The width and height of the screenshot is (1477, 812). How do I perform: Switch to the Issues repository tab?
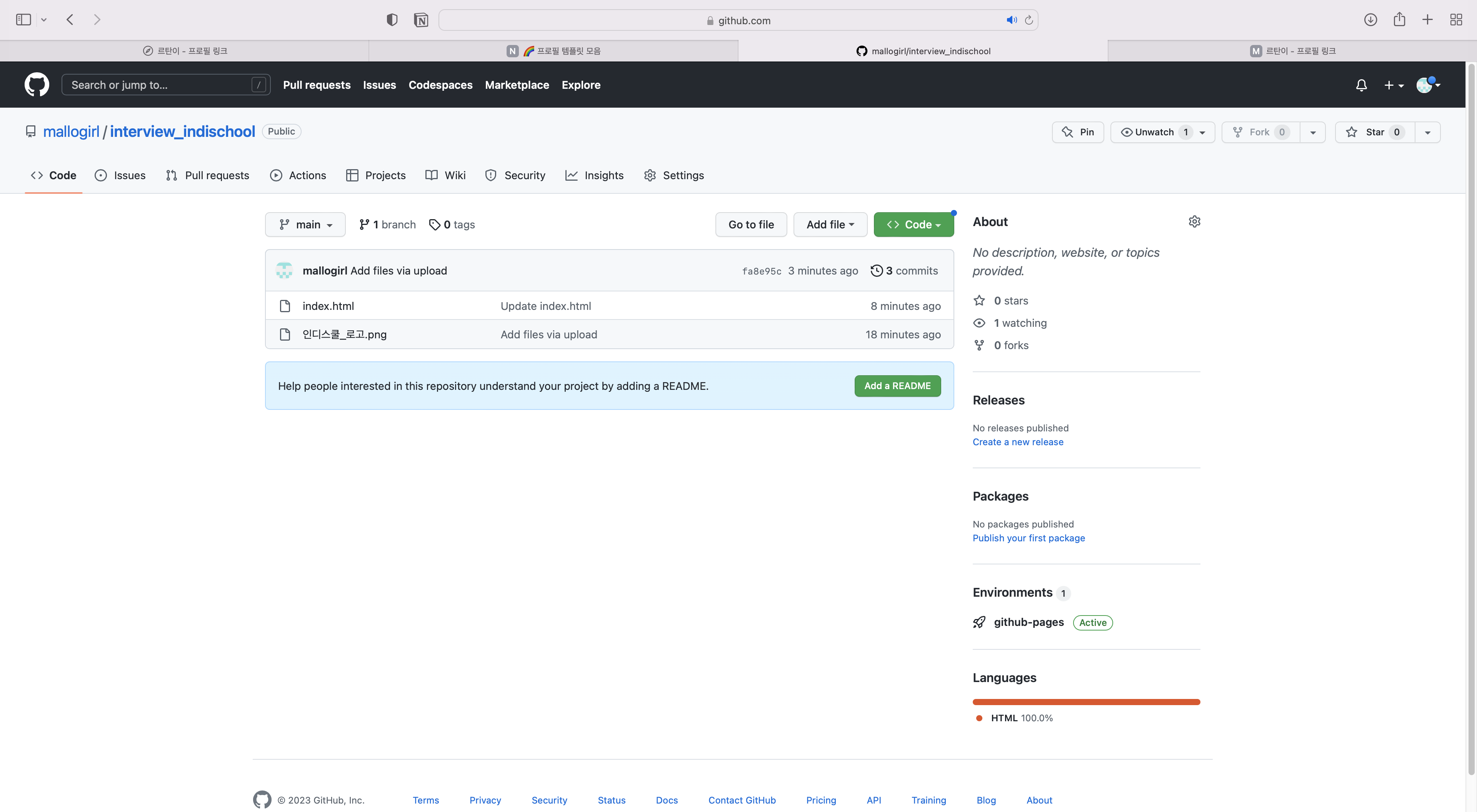(120, 175)
